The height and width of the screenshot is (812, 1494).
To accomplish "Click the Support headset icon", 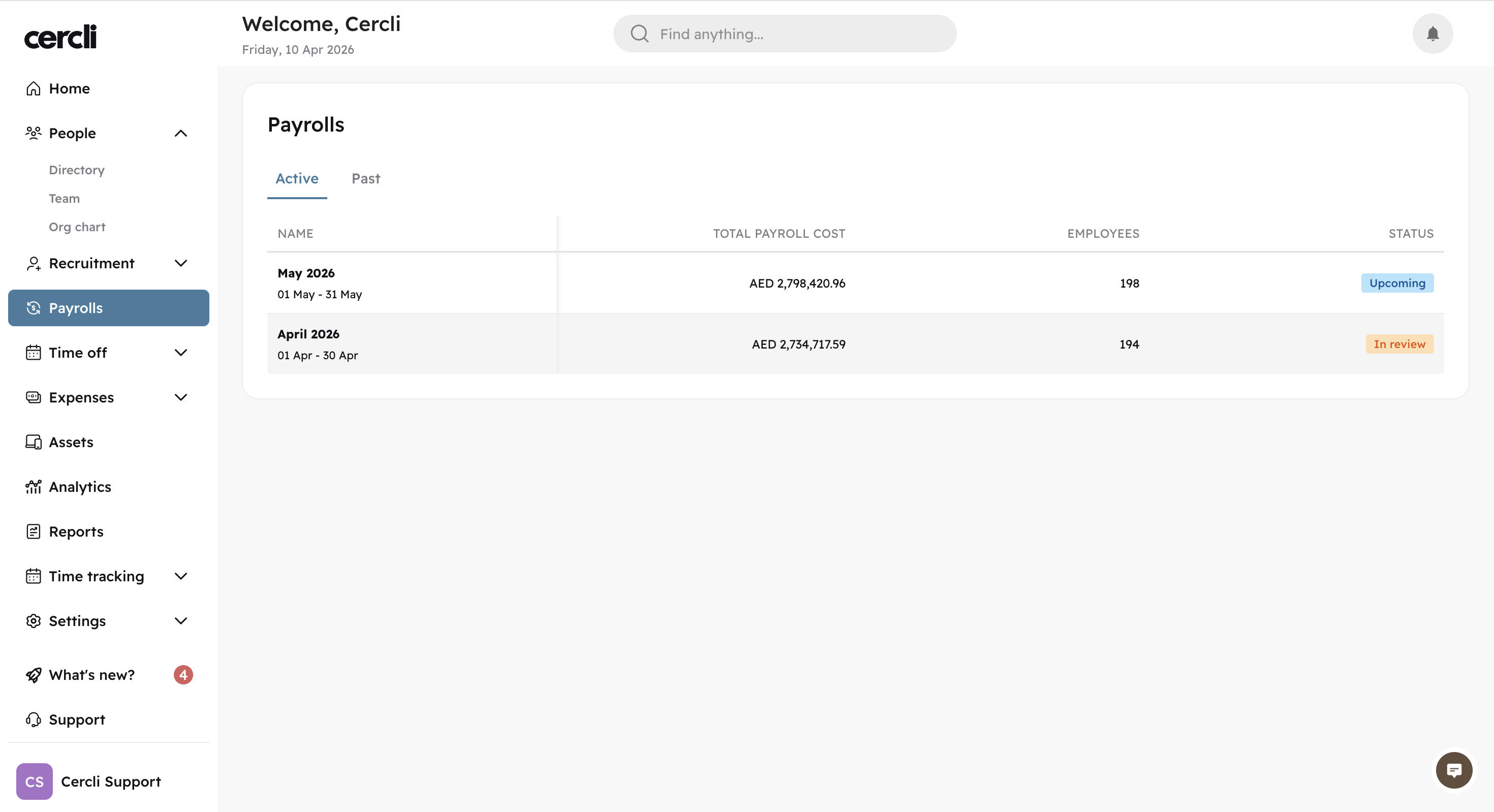I will (34, 719).
